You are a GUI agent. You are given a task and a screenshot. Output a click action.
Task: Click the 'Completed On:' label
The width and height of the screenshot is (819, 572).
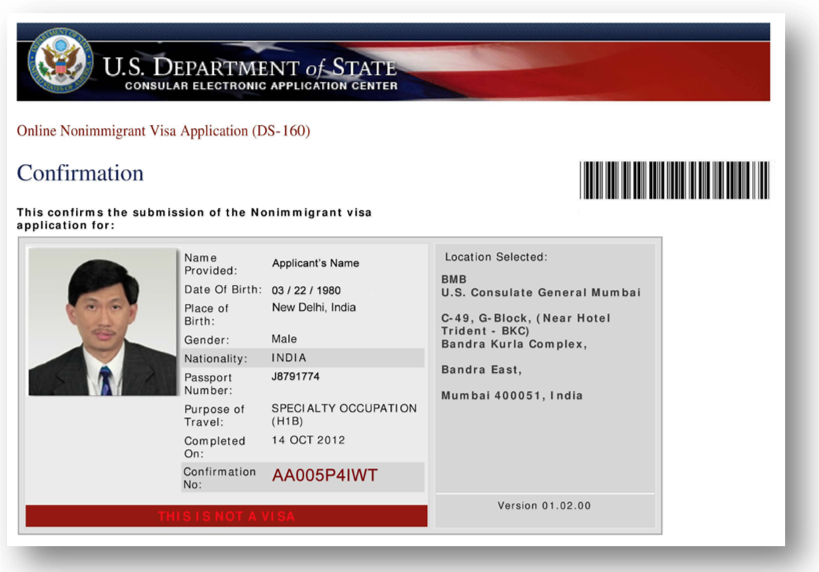(214, 447)
